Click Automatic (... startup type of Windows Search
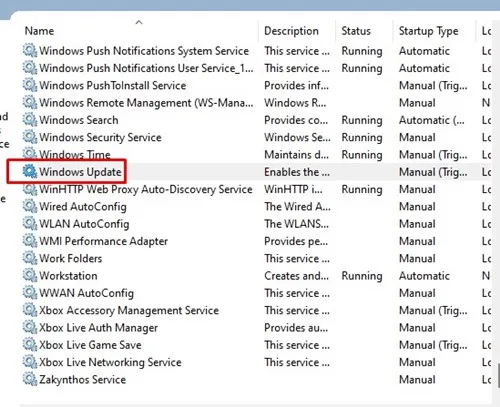Image resolution: width=500 pixels, height=407 pixels. click(x=432, y=120)
